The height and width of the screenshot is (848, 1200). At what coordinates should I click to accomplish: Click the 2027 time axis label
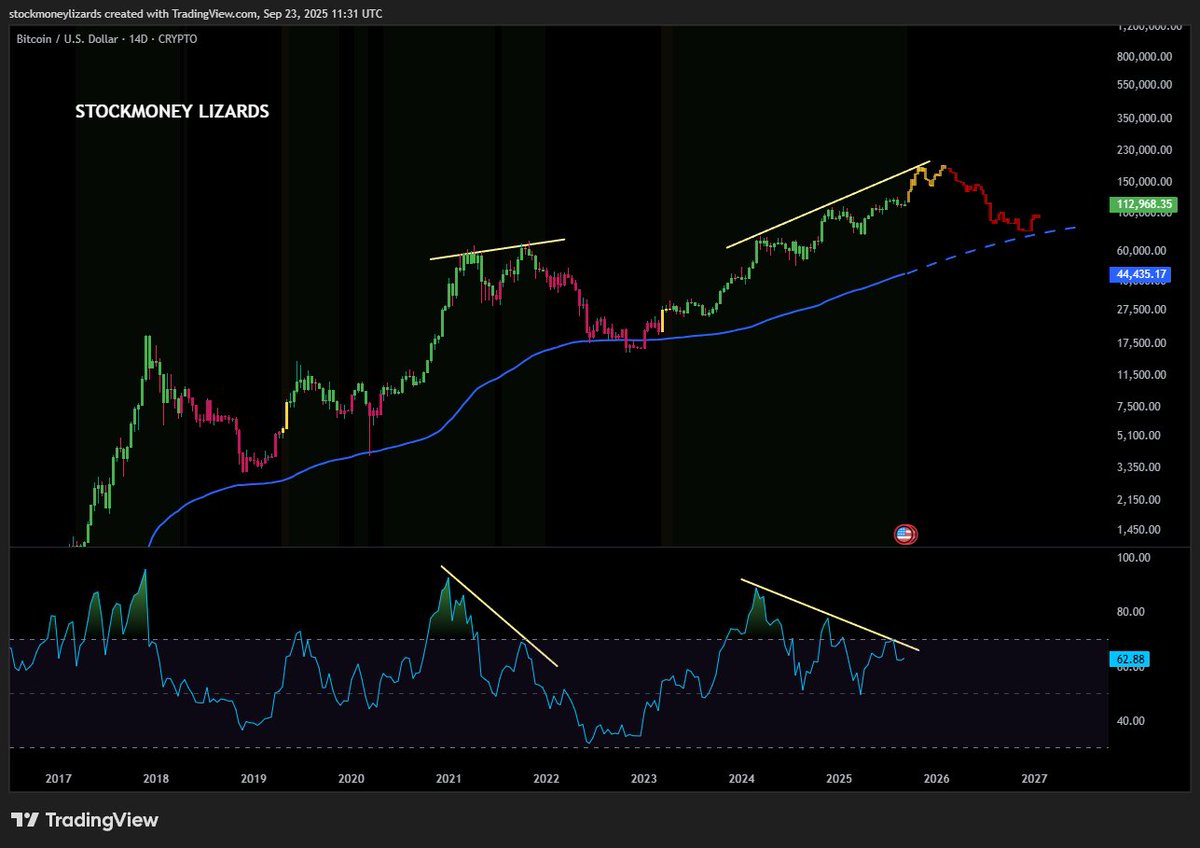pos(1034,778)
